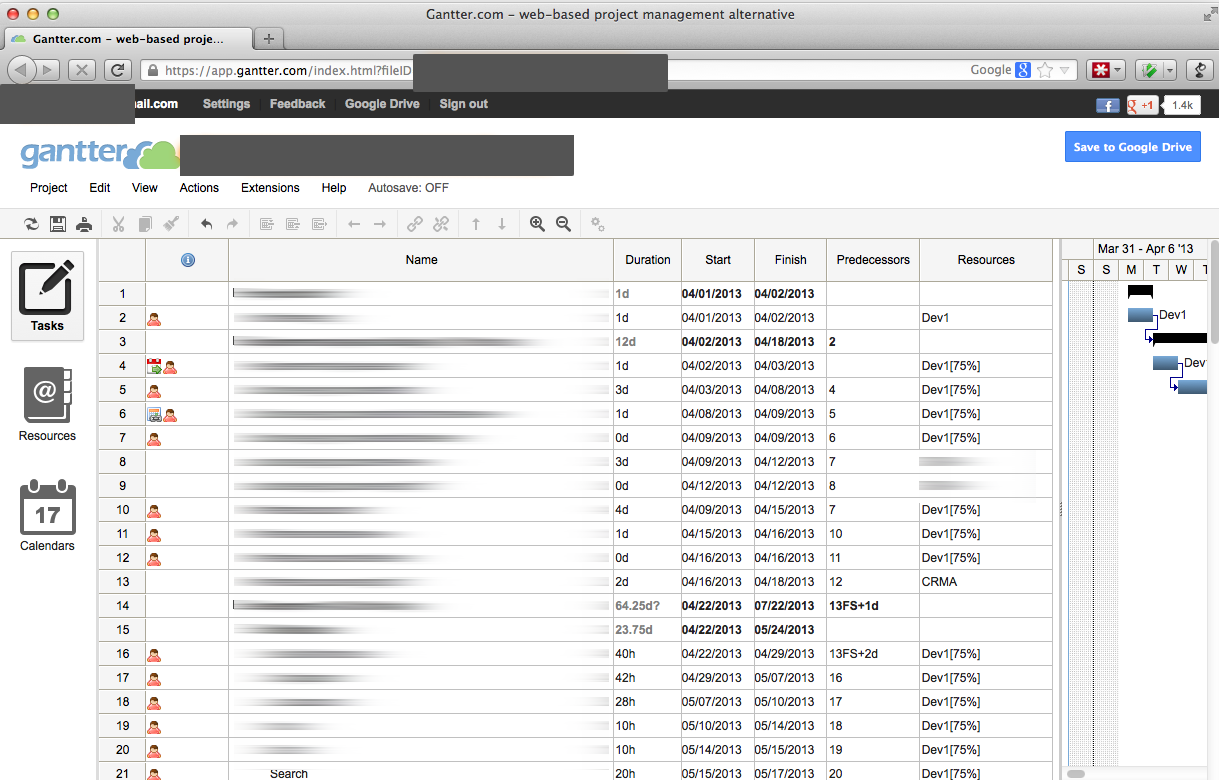The width and height of the screenshot is (1219, 780).
Task: Click the middle task-list toolbar icon
Action: [293, 224]
